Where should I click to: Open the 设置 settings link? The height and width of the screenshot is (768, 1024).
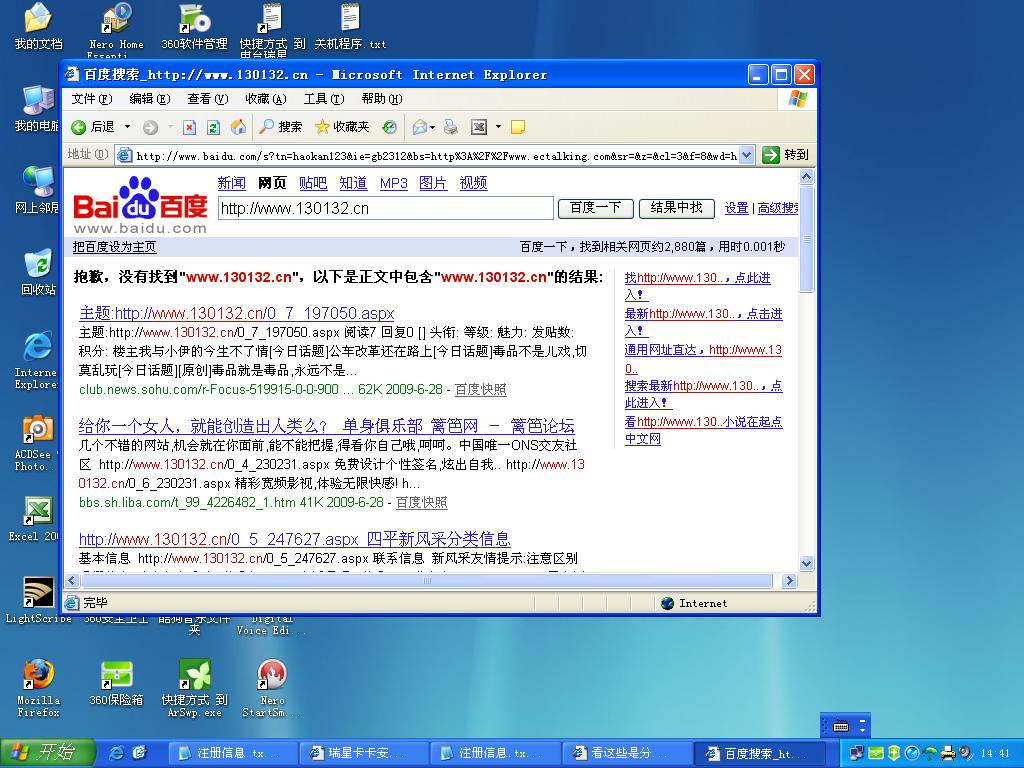click(x=737, y=208)
